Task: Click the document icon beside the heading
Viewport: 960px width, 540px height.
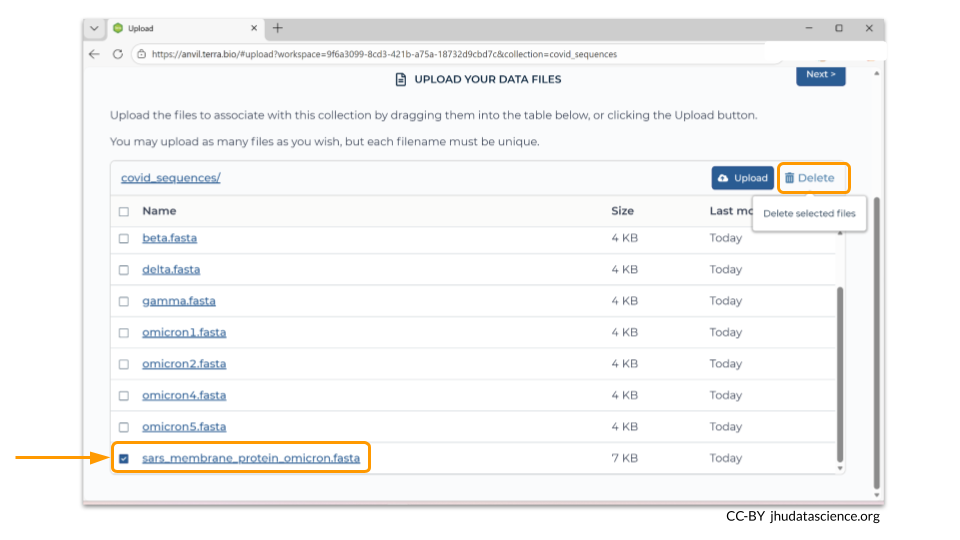Action: pyautogui.click(x=400, y=80)
